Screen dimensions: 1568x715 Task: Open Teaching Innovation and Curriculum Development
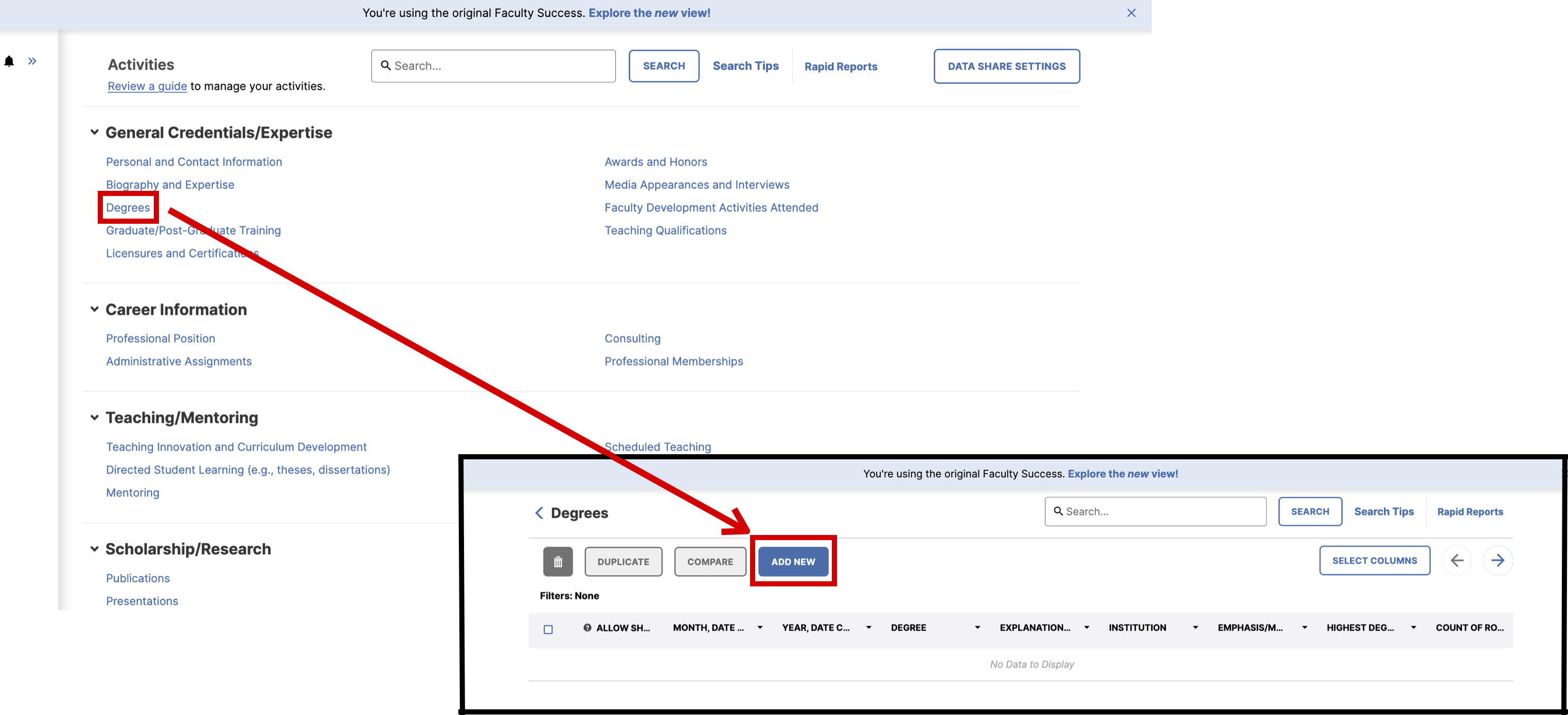pos(236,446)
